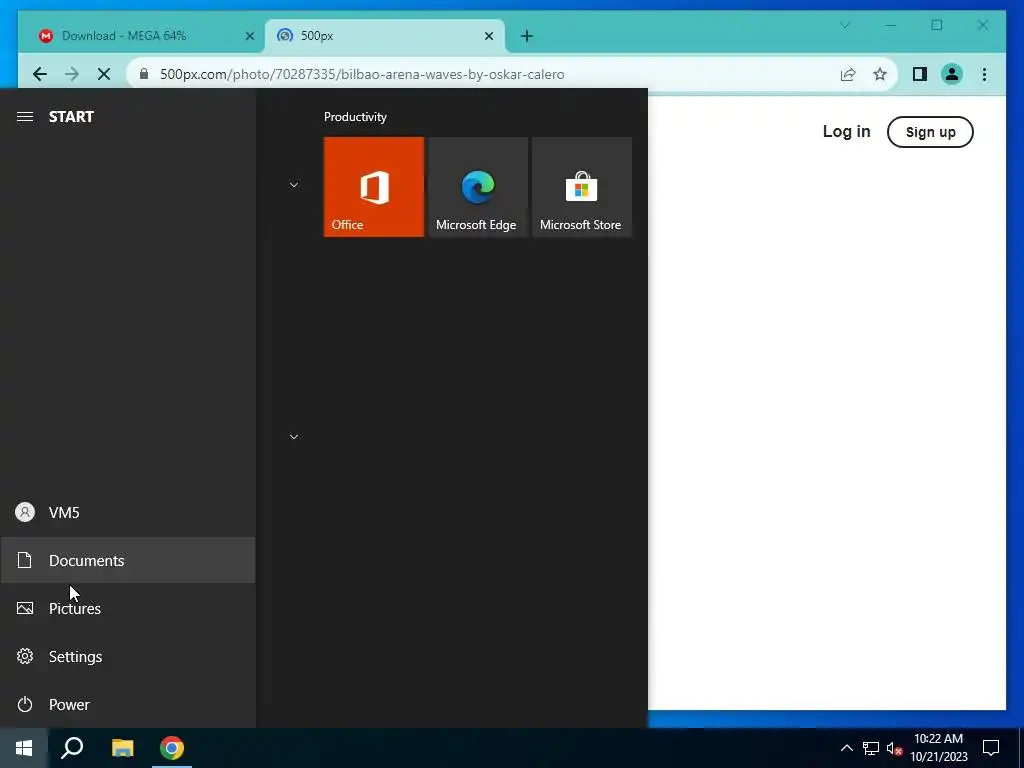Open Pictures from Start menu

(128, 609)
